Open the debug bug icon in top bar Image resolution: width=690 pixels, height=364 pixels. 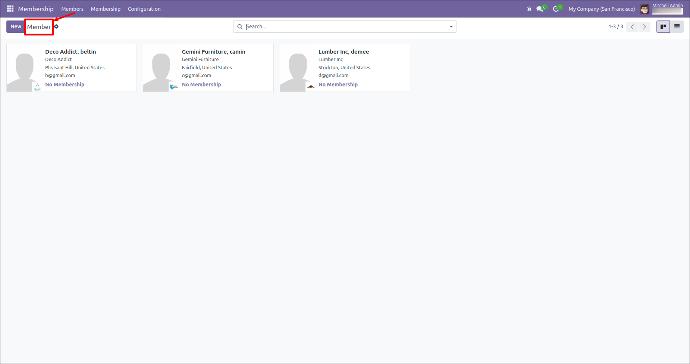click(x=529, y=9)
